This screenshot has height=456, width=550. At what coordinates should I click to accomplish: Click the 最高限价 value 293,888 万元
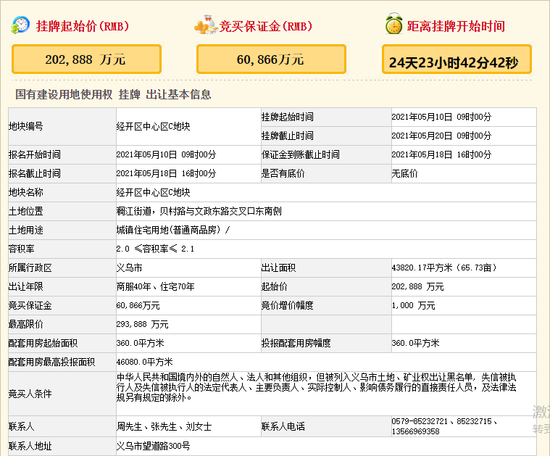click(x=142, y=324)
